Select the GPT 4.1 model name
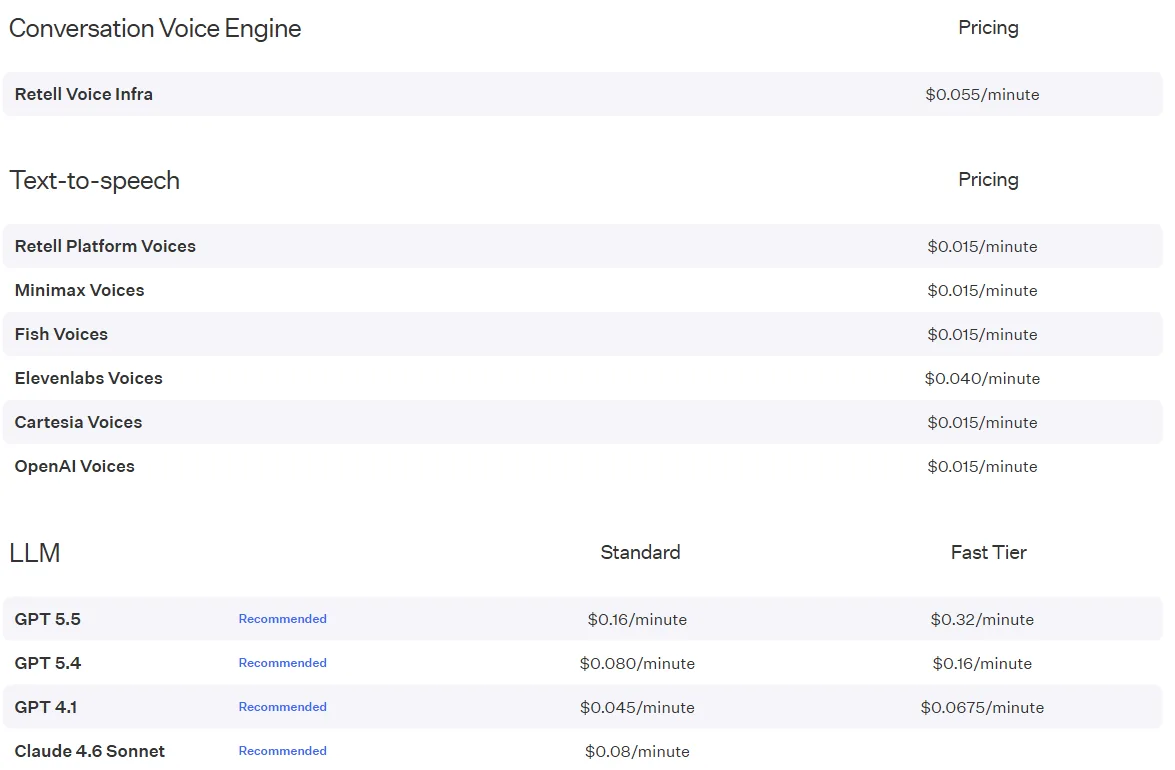 46,707
